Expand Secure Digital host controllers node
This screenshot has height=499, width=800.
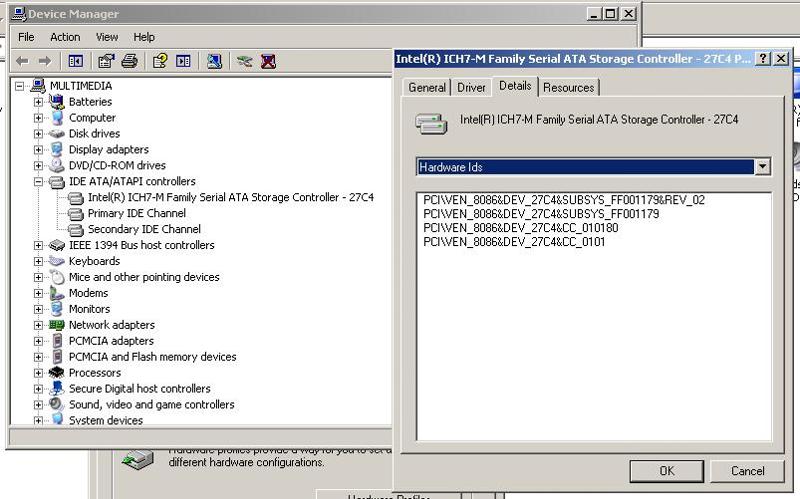pos(38,389)
